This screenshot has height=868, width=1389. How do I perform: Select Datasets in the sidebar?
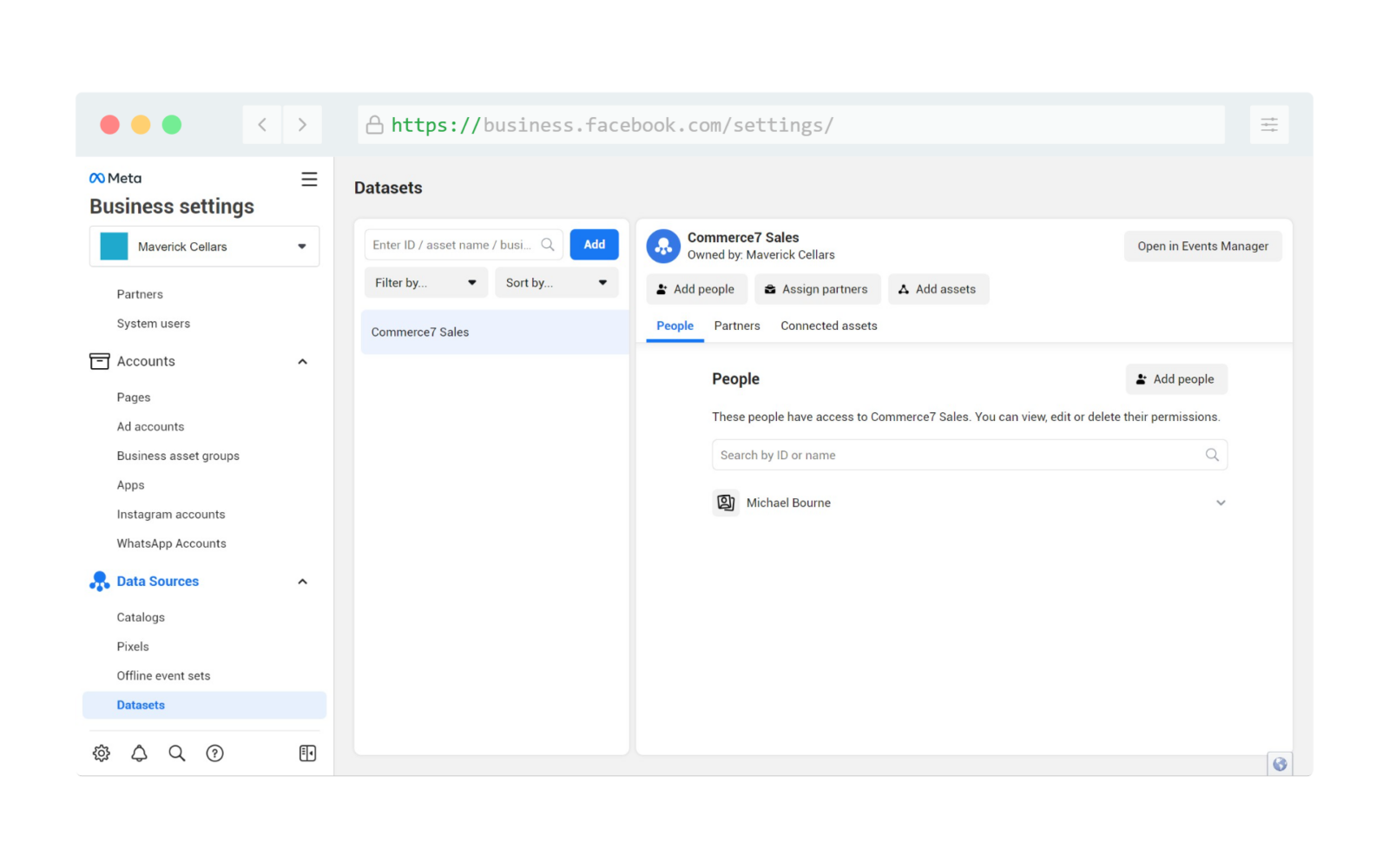click(204, 705)
